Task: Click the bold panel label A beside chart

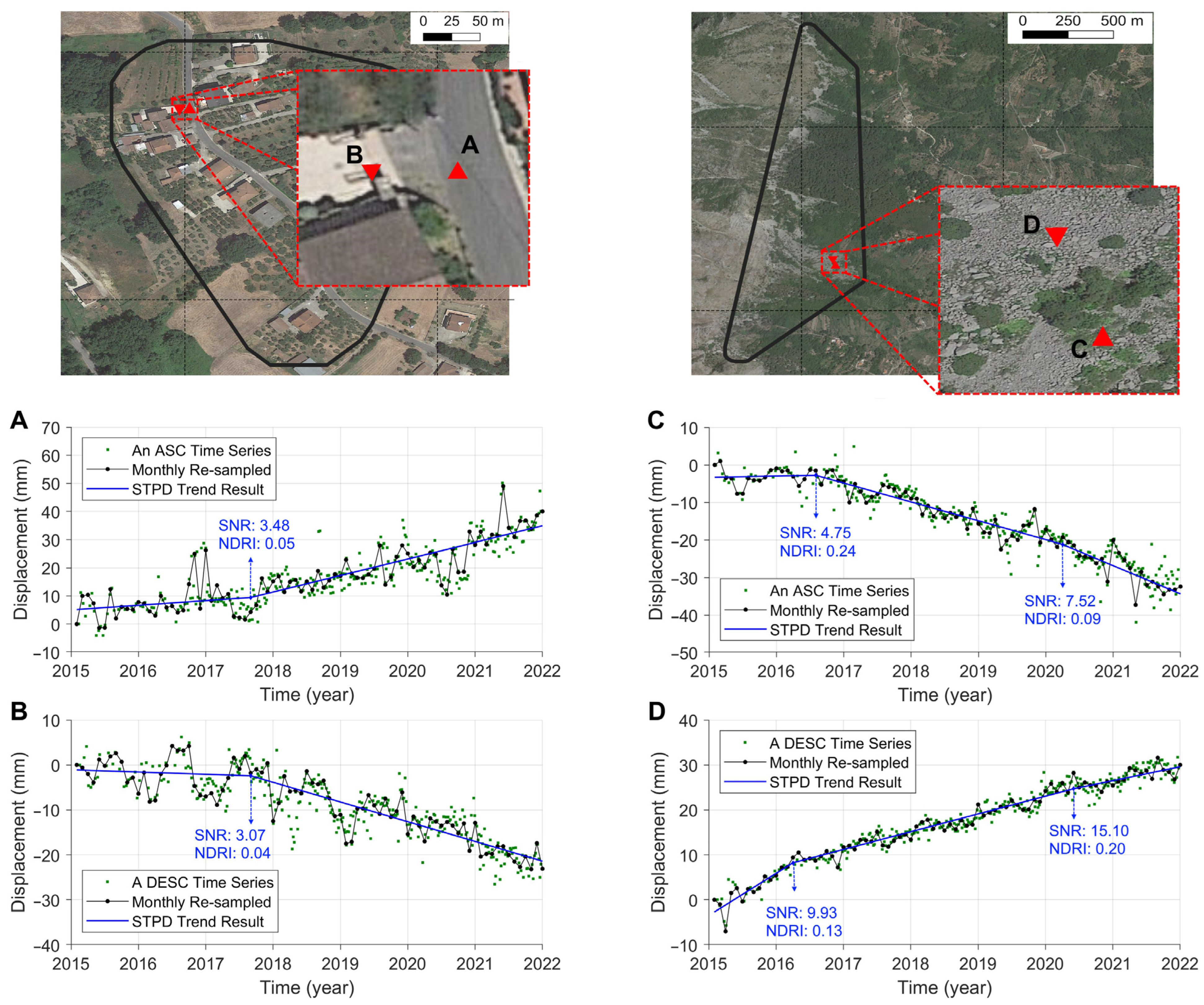Action: pos(19,420)
